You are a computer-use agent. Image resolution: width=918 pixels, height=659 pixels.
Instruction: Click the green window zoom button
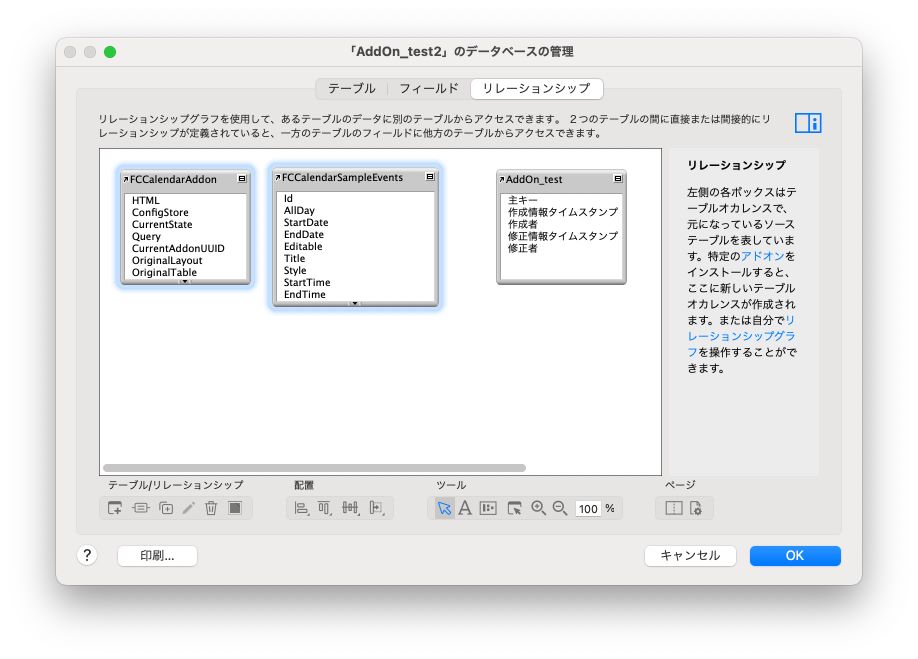point(109,52)
